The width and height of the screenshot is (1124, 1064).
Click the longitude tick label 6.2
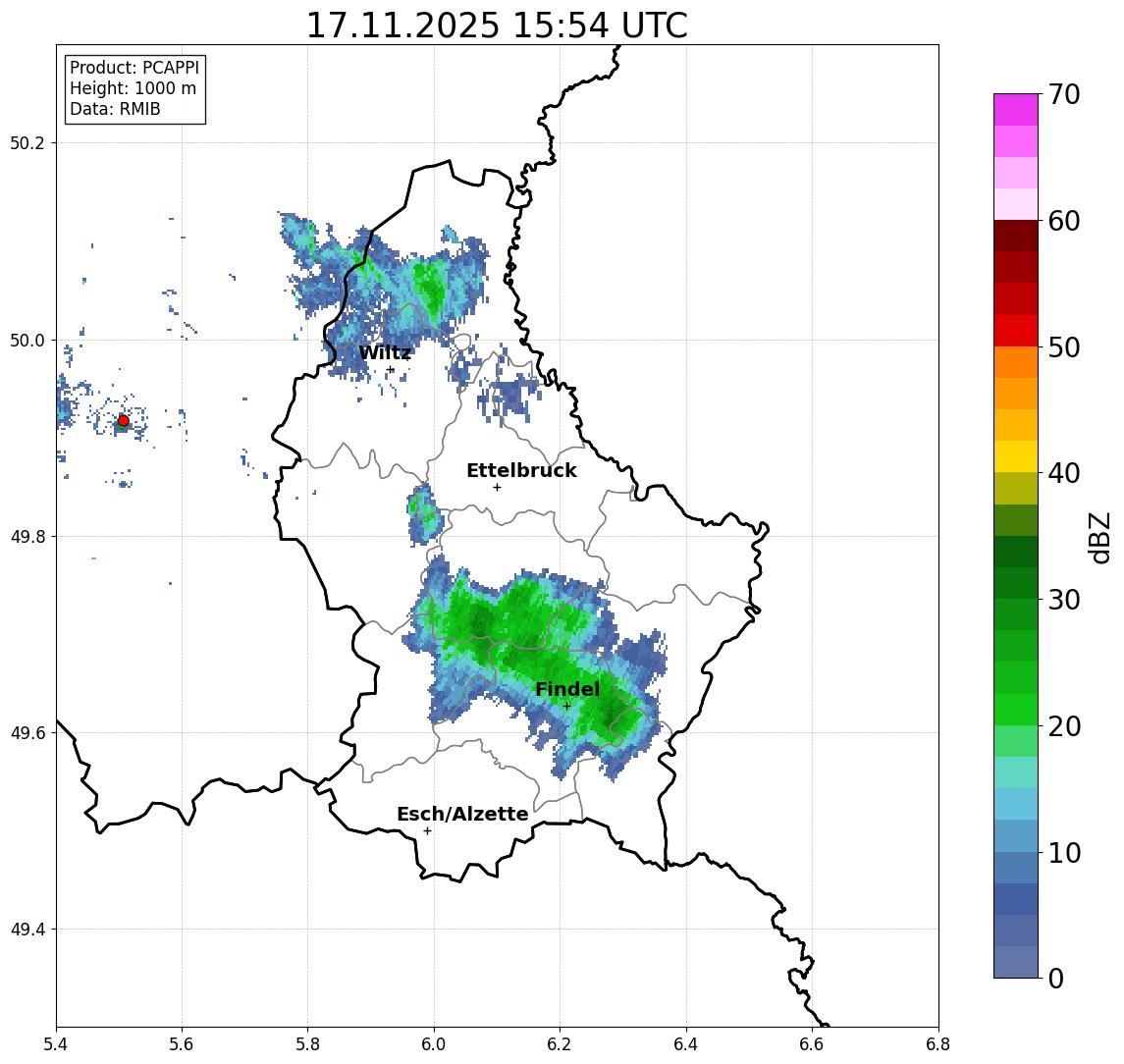tap(560, 1043)
